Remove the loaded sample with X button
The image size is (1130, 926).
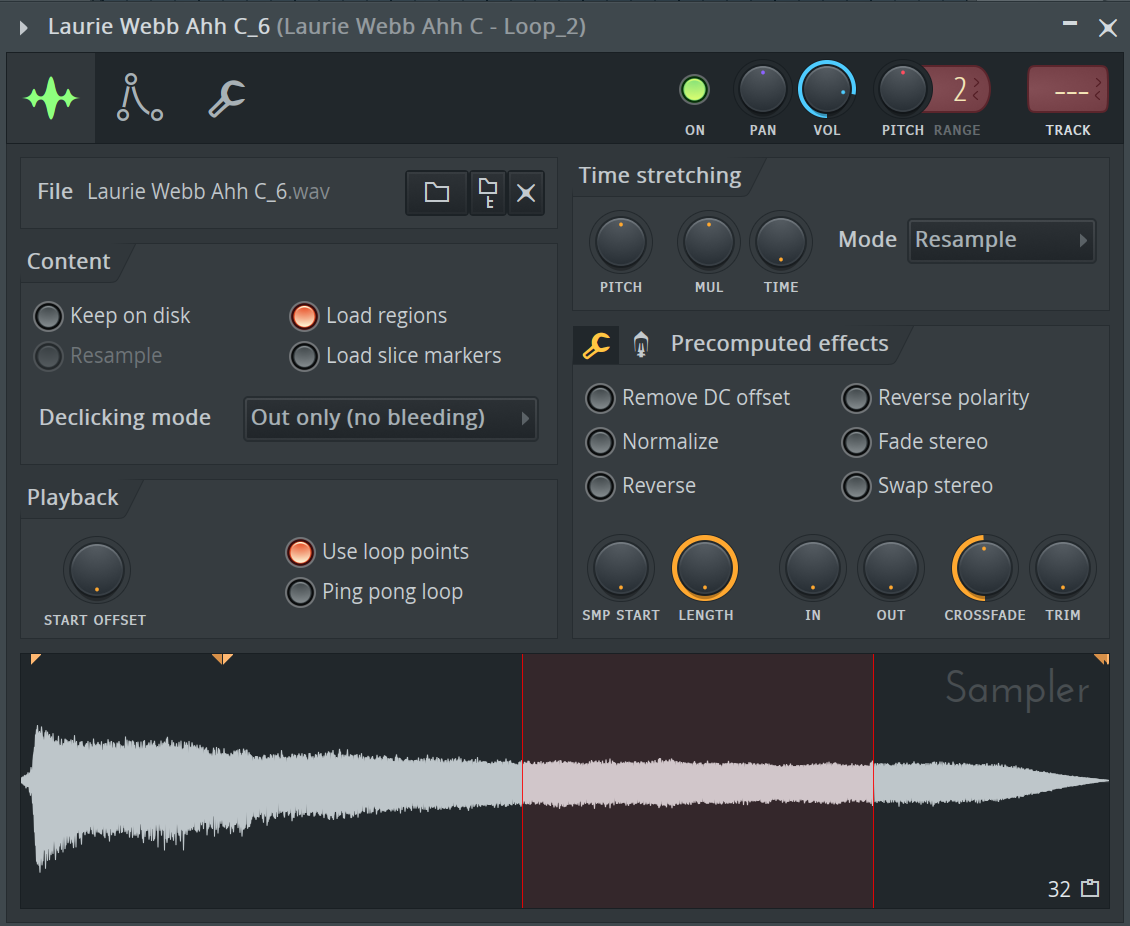[x=526, y=193]
